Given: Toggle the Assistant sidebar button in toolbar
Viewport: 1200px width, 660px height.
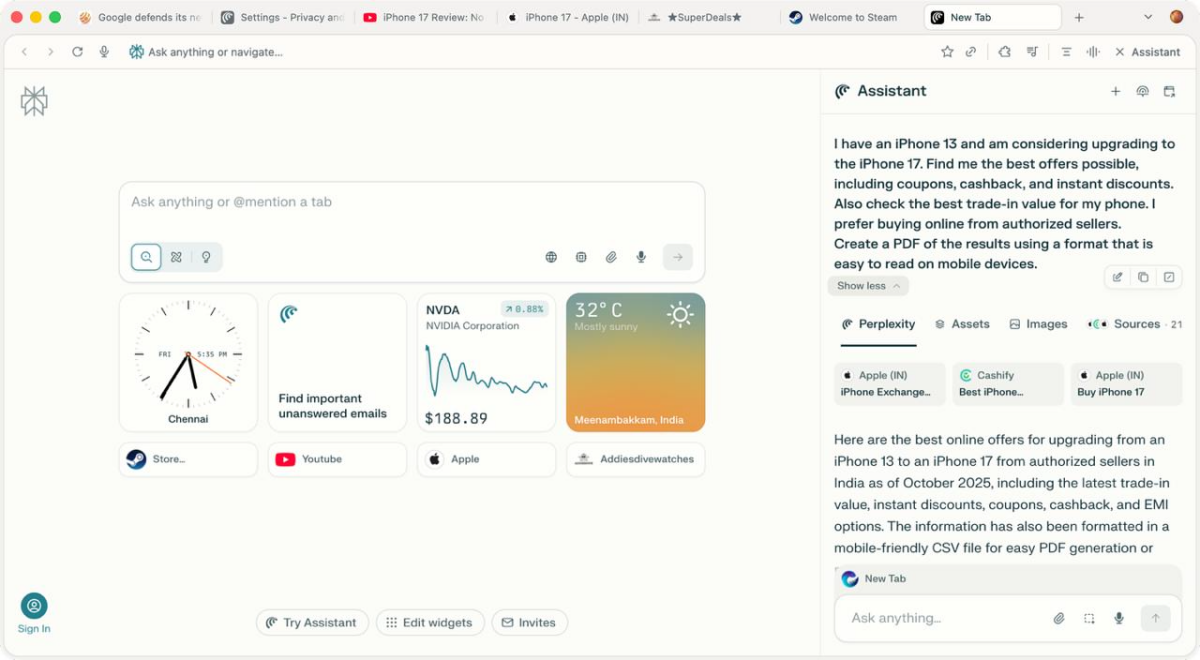Looking at the screenshot, I should click(x=1147, y=52).
